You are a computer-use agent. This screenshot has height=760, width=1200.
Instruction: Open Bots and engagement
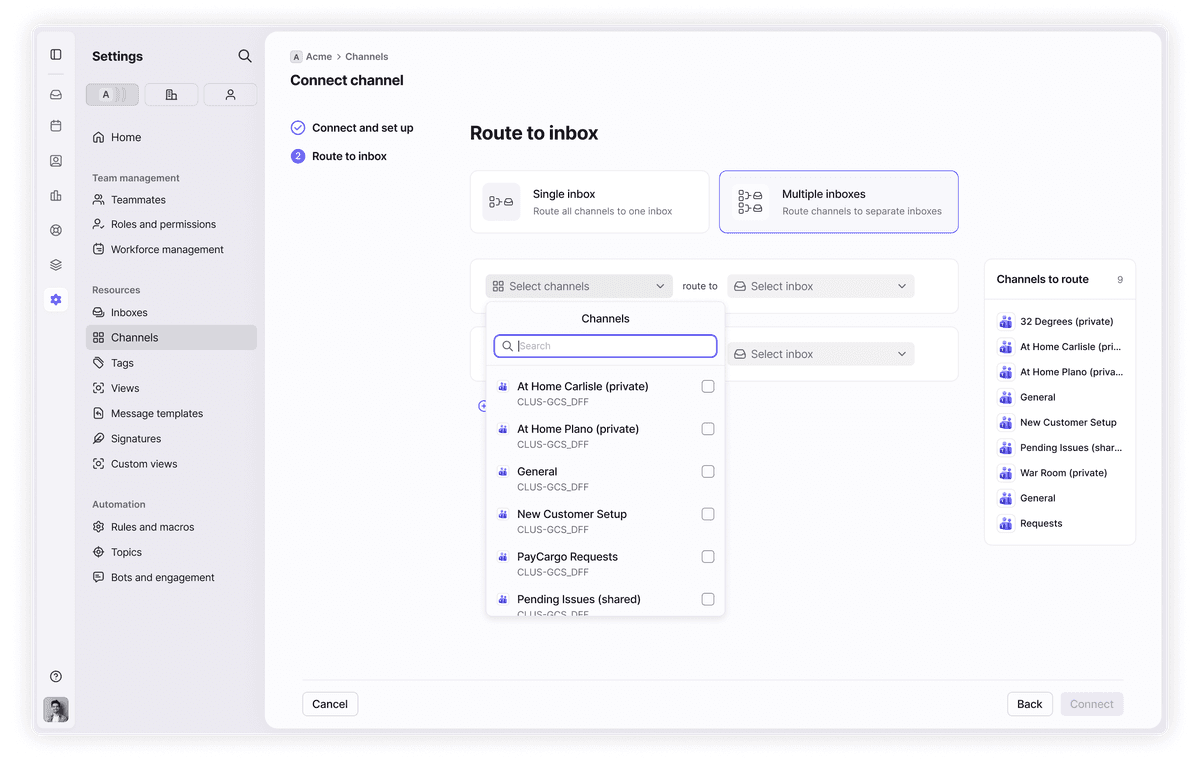tap(171, 577)
